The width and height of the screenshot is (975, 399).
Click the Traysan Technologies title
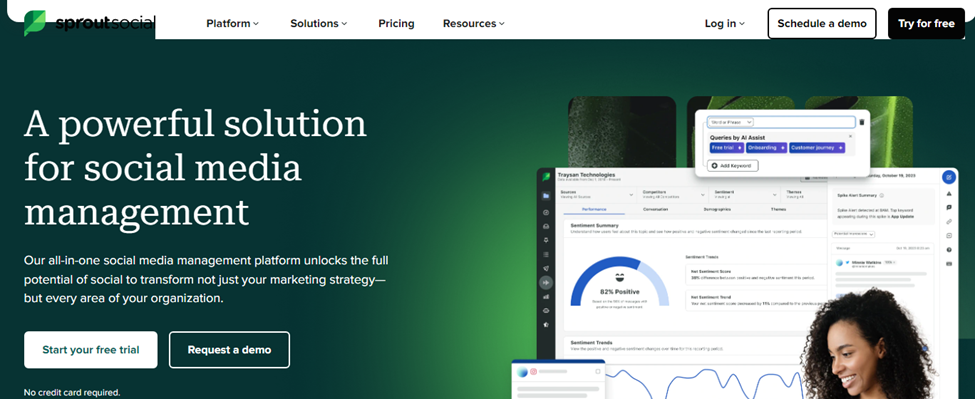586,175
